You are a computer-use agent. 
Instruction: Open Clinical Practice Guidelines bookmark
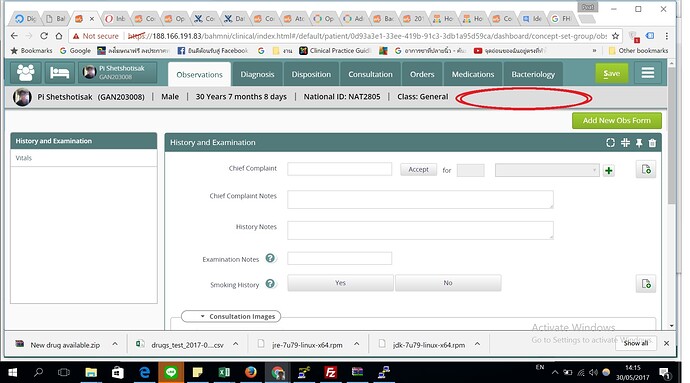pos(336,51)
